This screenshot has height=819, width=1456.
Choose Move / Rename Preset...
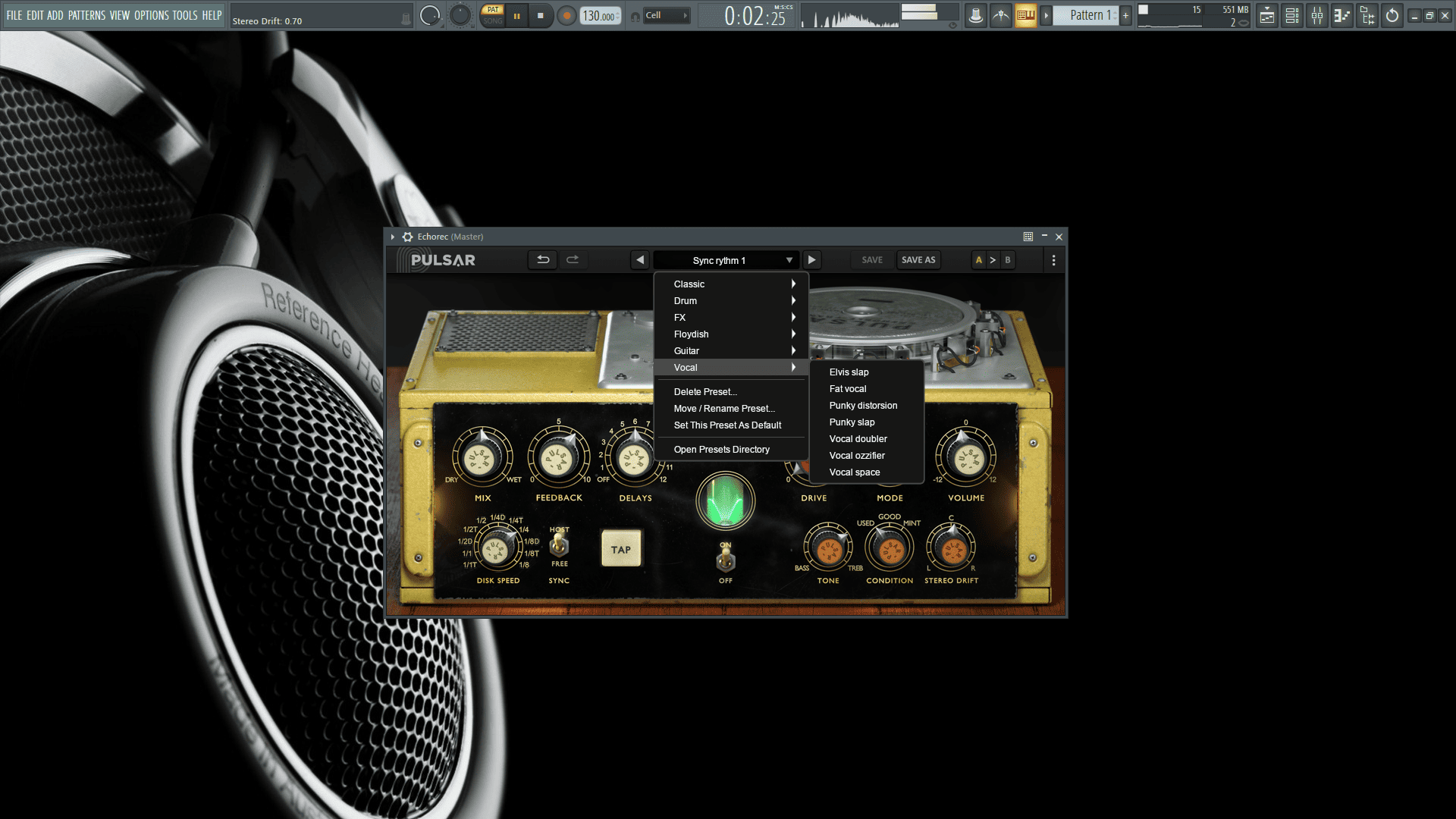pyautogui.click(x=731, y=409)
